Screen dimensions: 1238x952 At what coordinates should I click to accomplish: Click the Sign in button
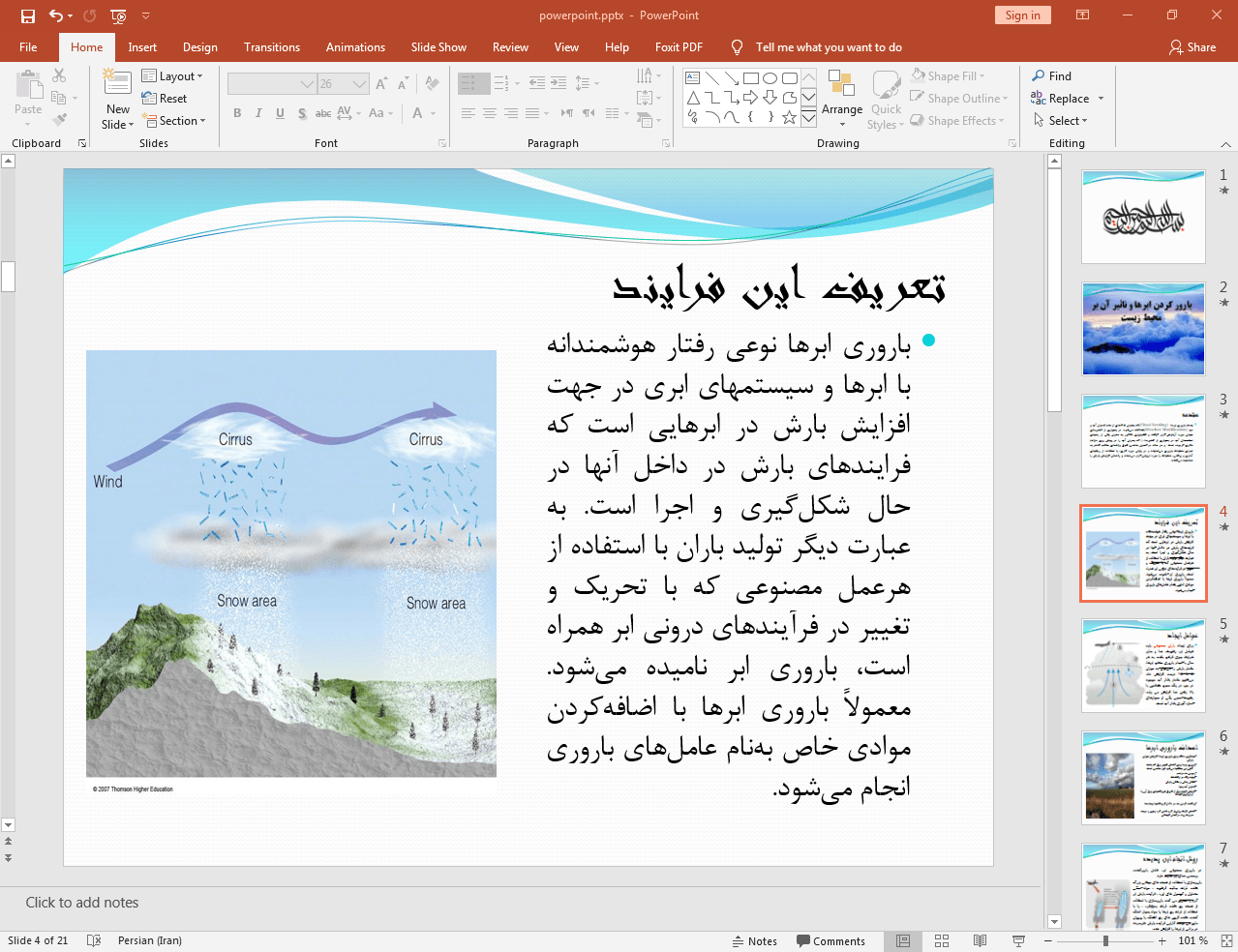[1022, 15]
